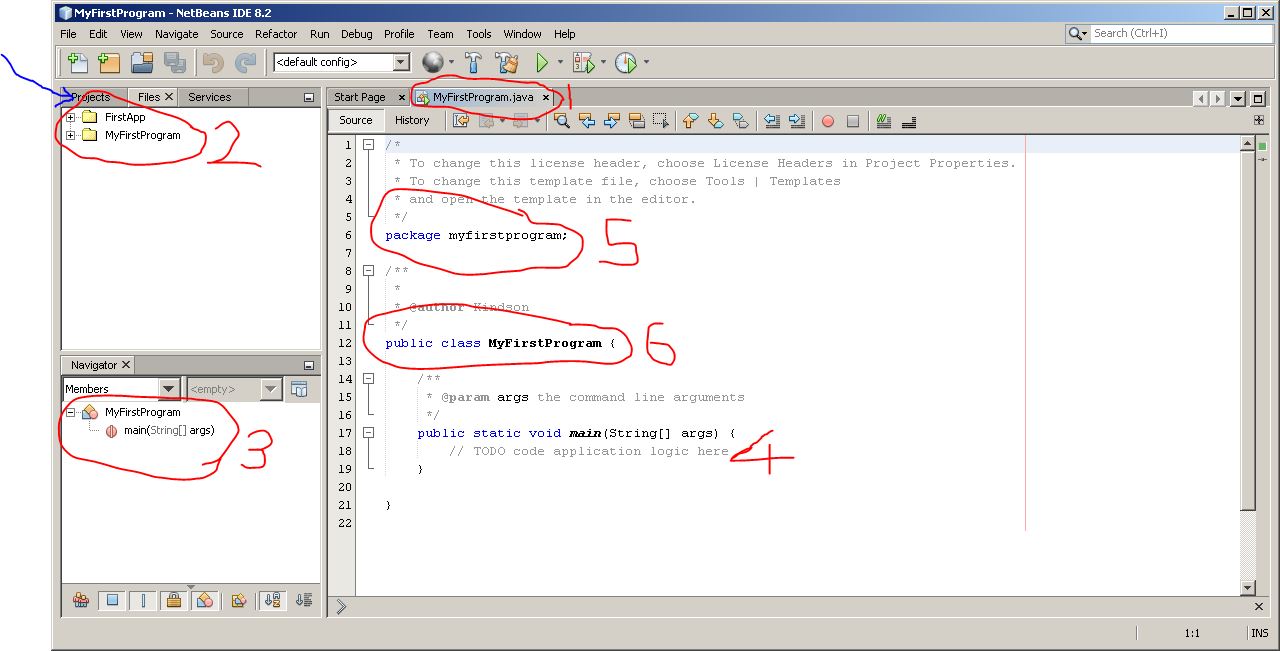
Task: Open the Members dropdown in the Navigator panel
Action: pos(169,388)
